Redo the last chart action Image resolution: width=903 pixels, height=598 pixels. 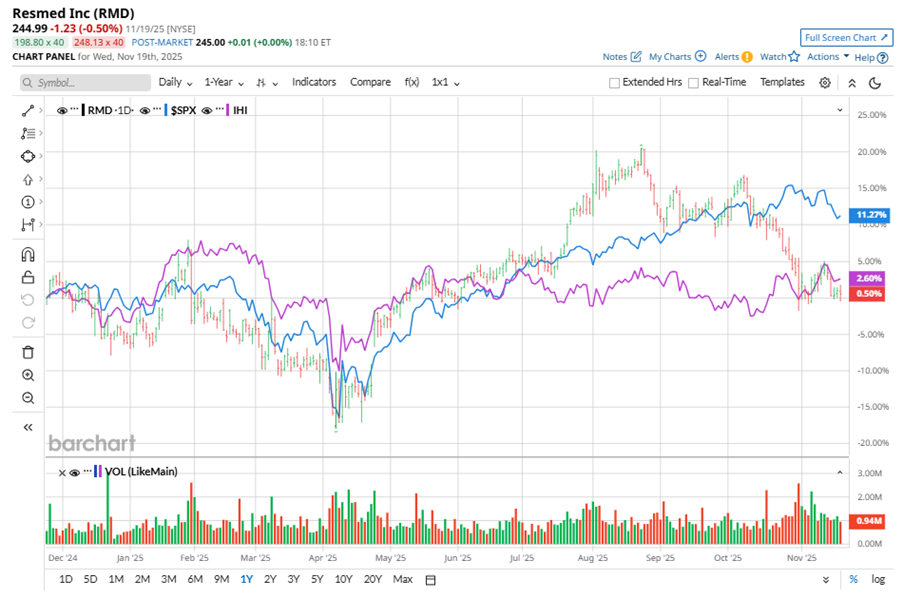point(28,323)
